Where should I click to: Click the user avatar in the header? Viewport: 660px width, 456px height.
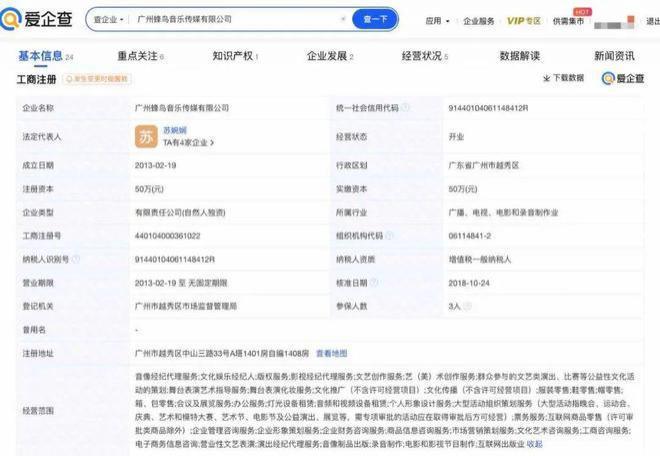coord(614,22)
